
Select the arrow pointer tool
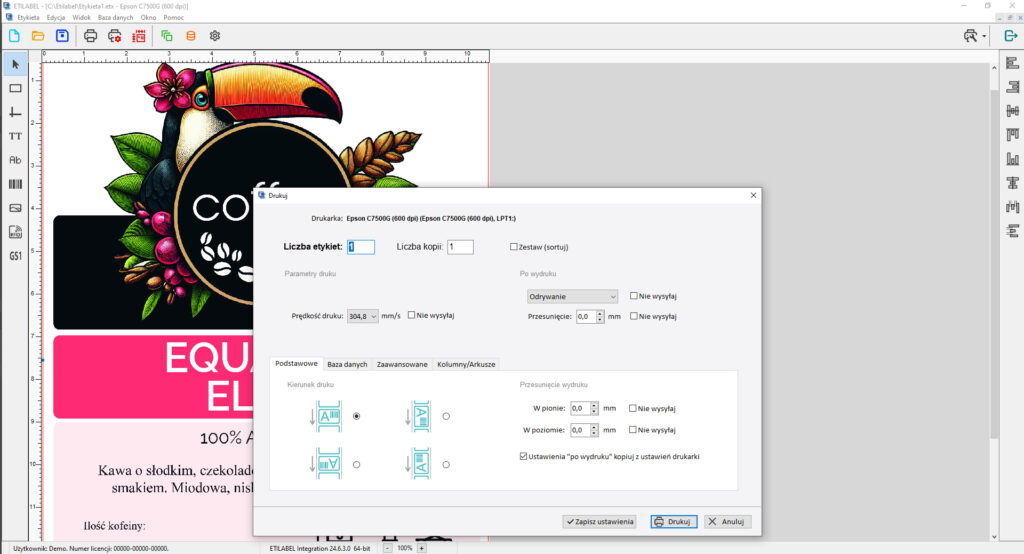point(15,64)
